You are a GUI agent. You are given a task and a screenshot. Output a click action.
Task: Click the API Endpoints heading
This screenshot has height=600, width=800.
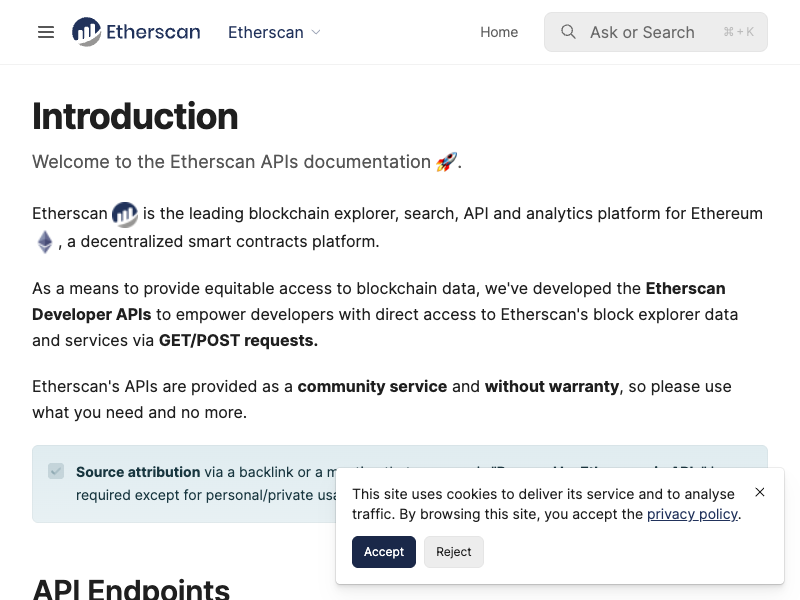coord(131,590)
